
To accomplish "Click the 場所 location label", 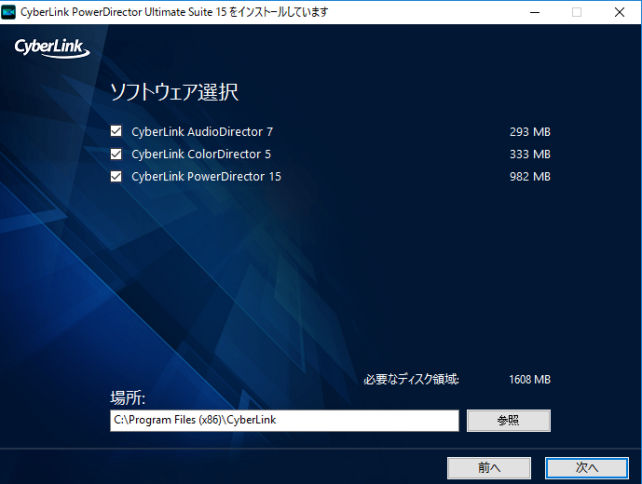I will pos(128,398).
